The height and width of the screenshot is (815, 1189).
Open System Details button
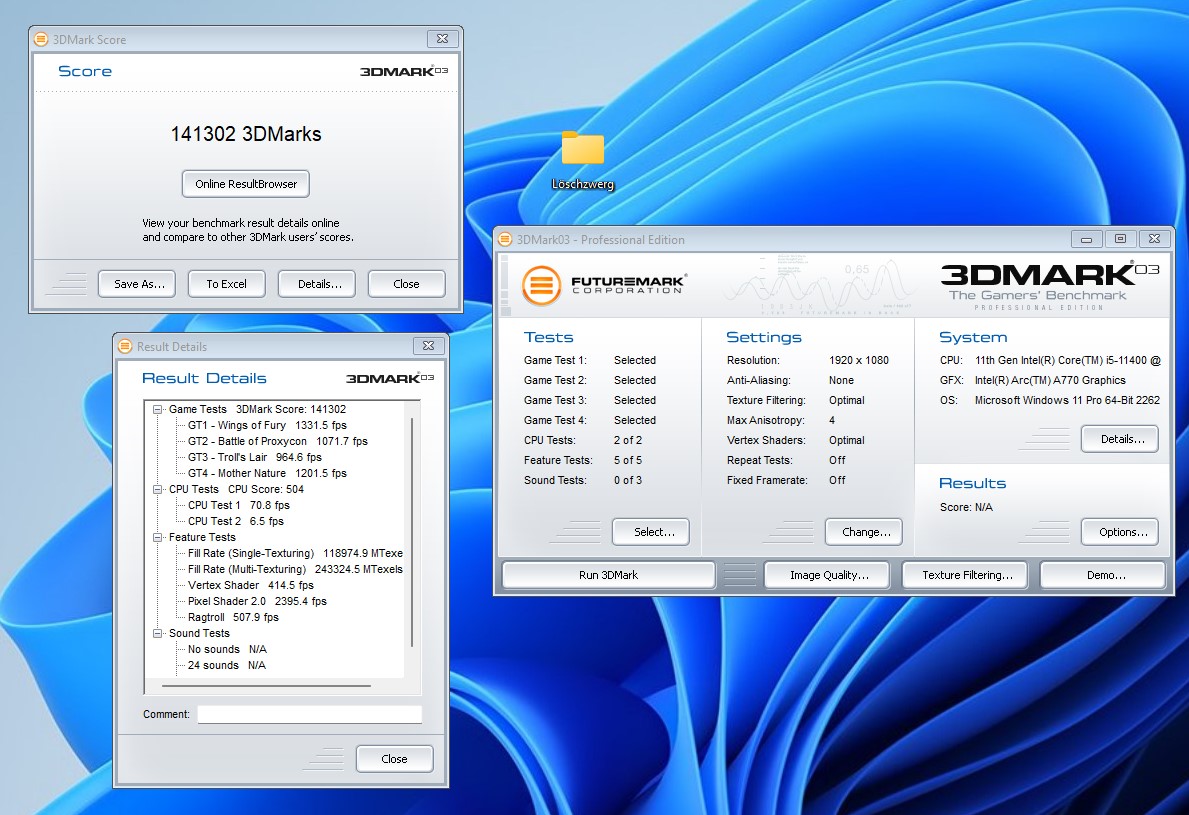tap(1120, 439)
